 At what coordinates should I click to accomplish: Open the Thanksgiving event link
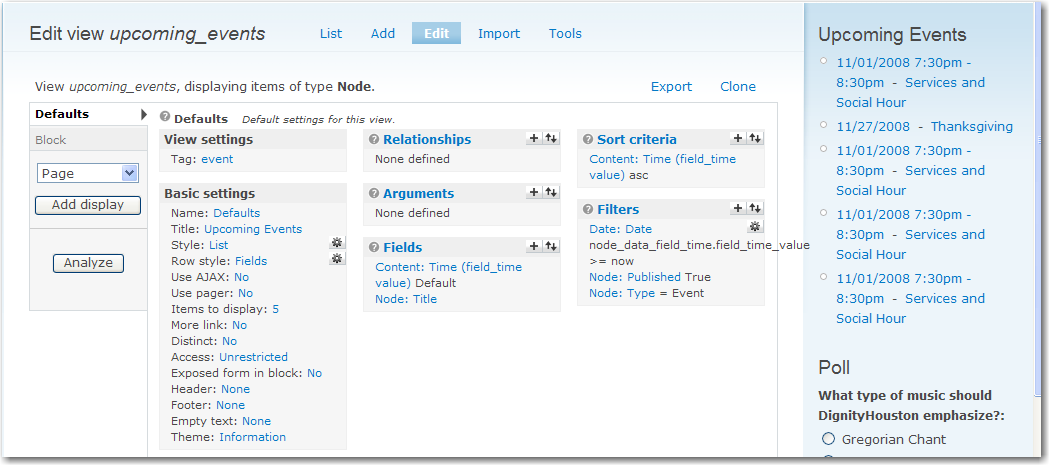(971, 126)
